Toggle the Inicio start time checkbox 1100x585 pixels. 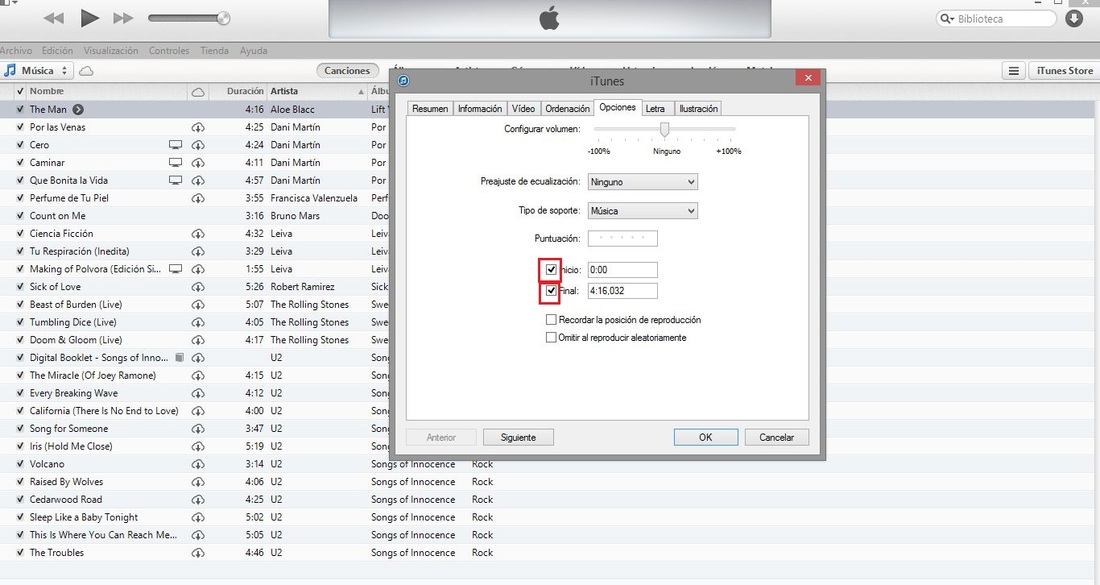click(x=551, y=269)
